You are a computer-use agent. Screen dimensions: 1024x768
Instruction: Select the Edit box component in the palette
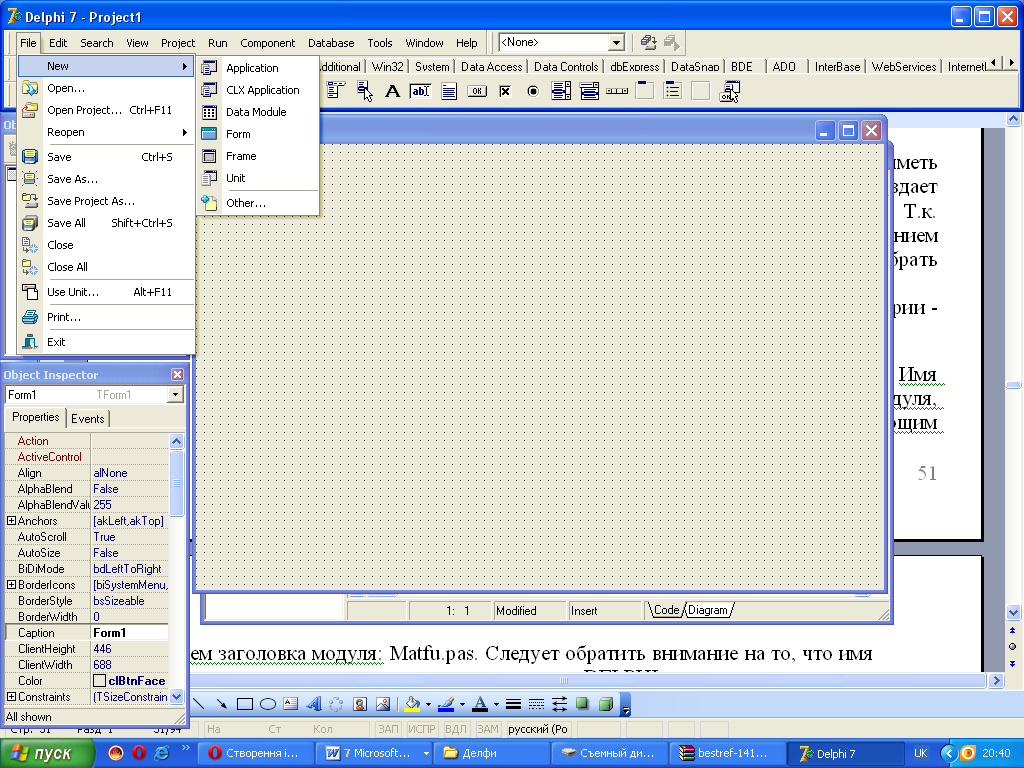420,91
